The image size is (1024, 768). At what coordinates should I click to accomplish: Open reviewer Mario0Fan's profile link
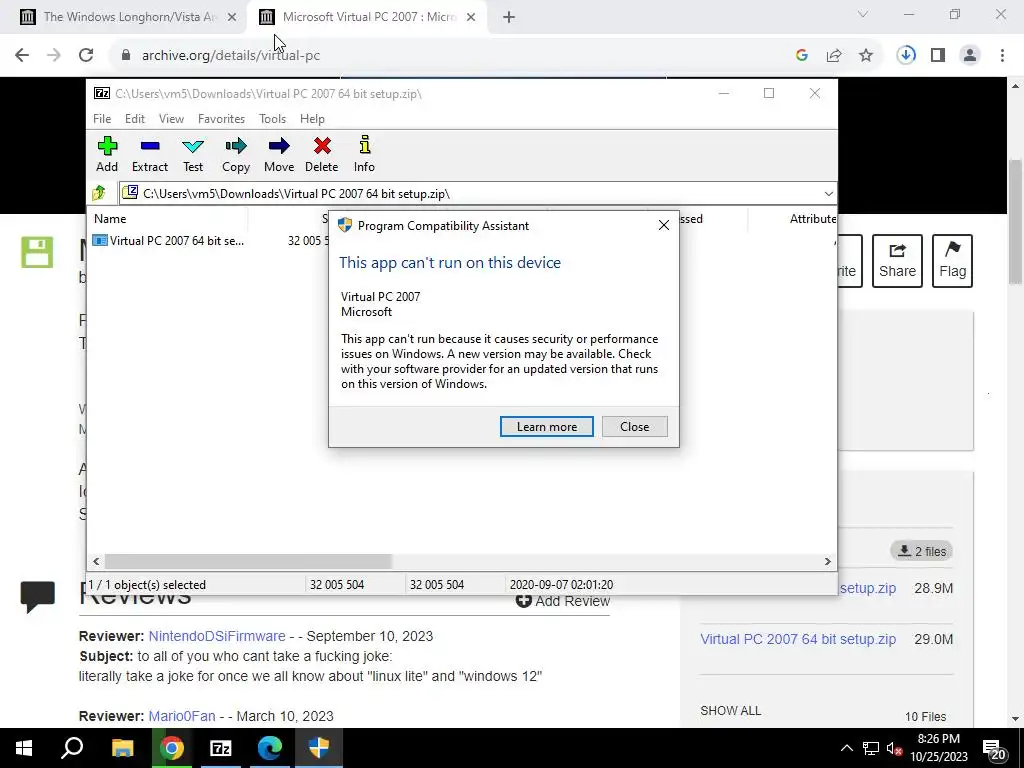tap(182, 716)
